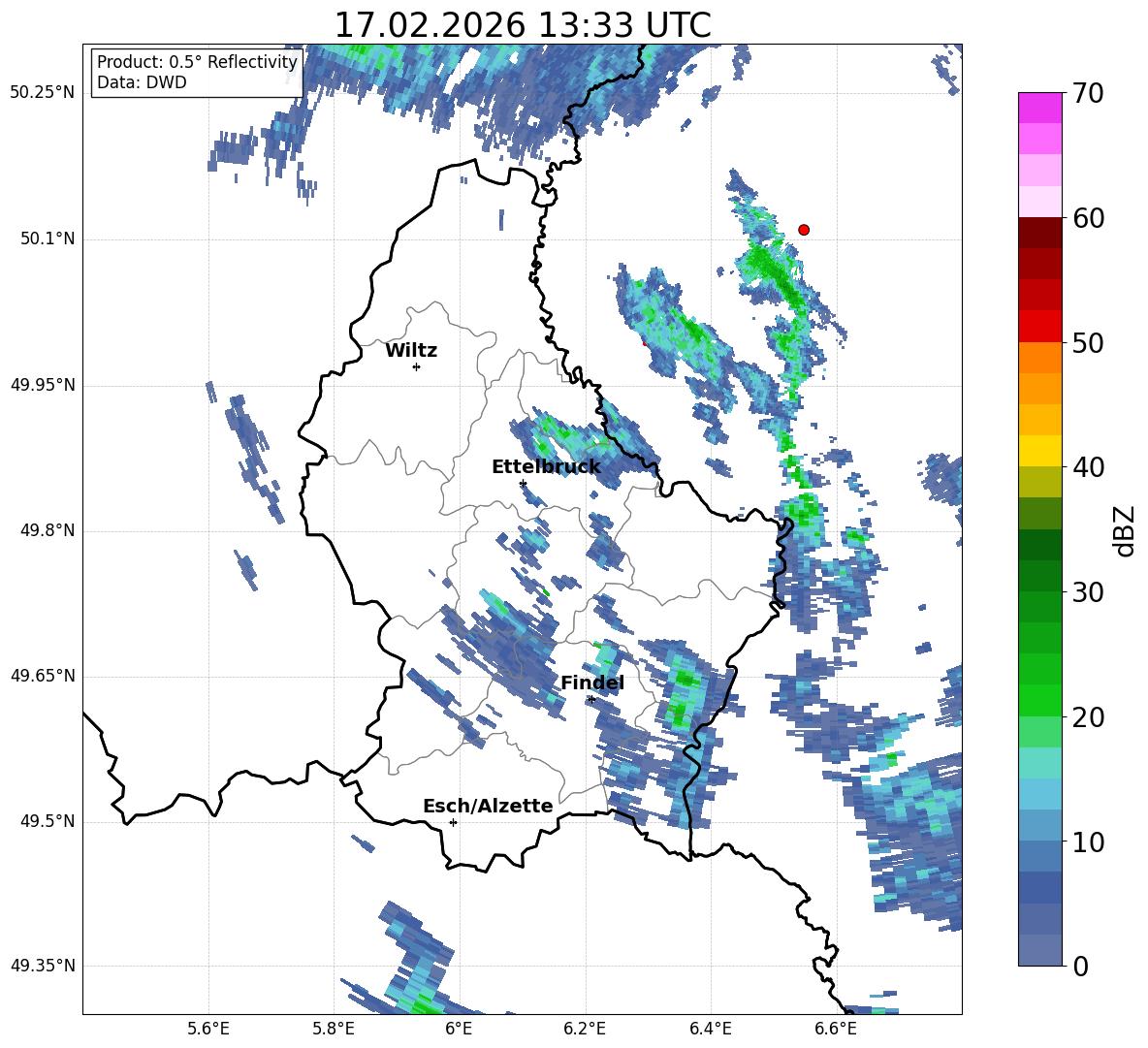Select the Wiltz city label
1148x1048 pixels.
click(411, 351)
